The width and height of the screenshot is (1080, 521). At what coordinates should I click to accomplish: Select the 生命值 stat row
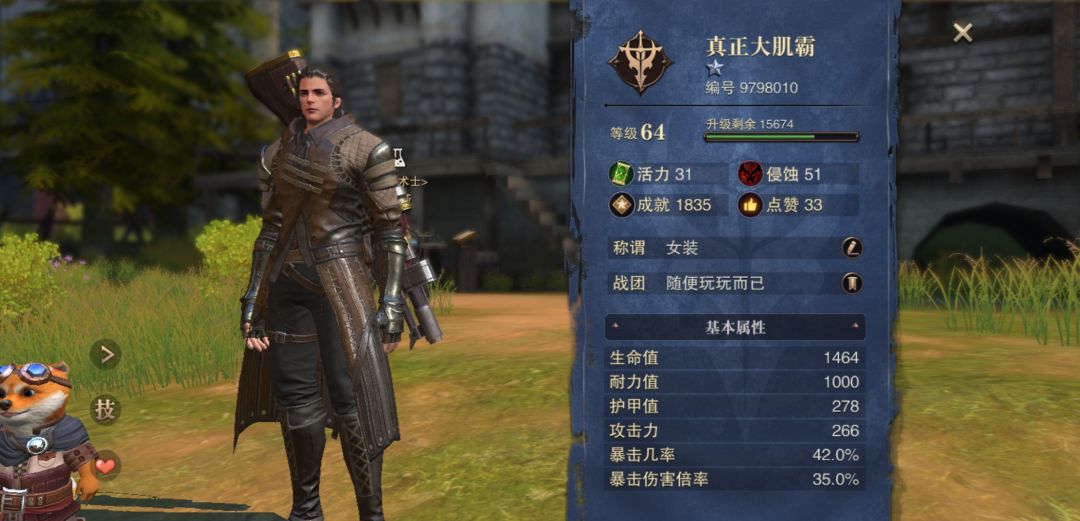(x=735, y=358)
